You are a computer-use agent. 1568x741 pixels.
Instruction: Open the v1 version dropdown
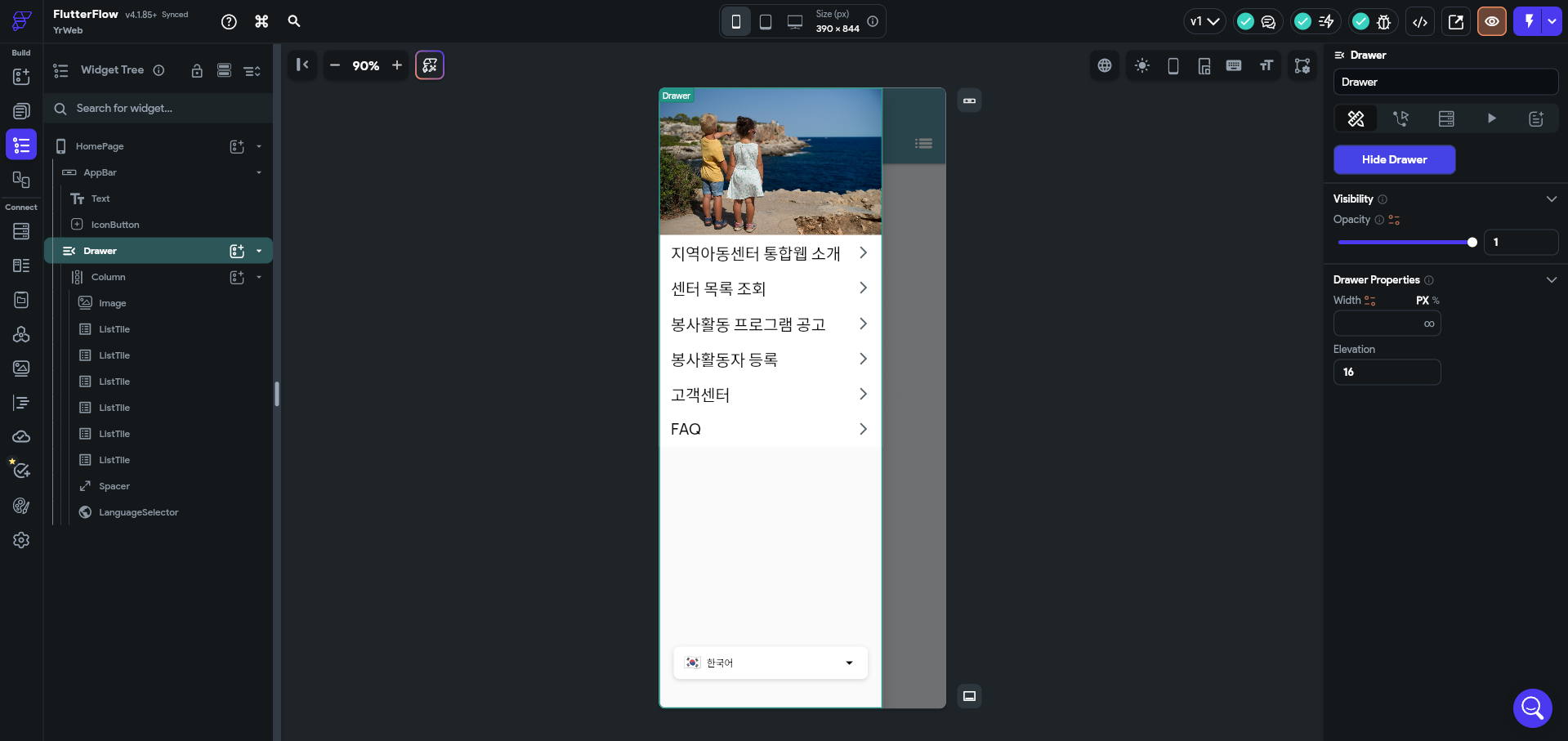point(1204,22)
